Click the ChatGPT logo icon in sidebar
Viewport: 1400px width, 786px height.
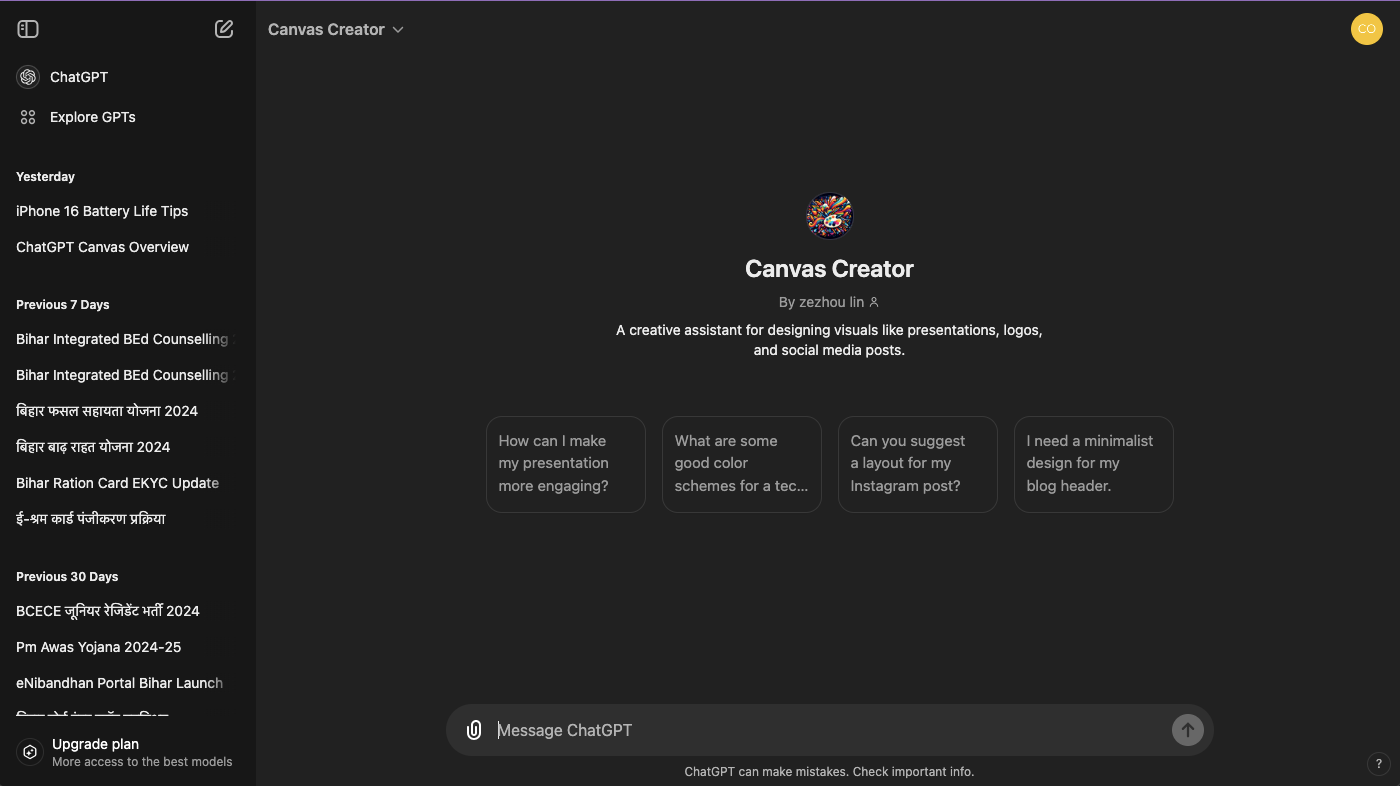[x=28, y=77]
